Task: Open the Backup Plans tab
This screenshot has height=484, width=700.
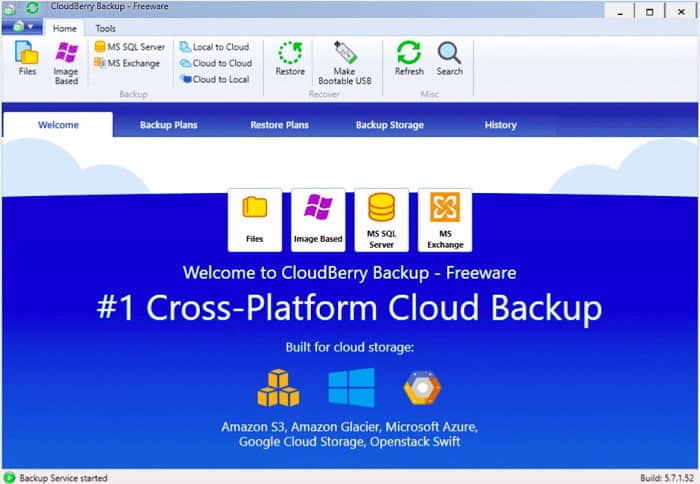Action: coord(168,125)
